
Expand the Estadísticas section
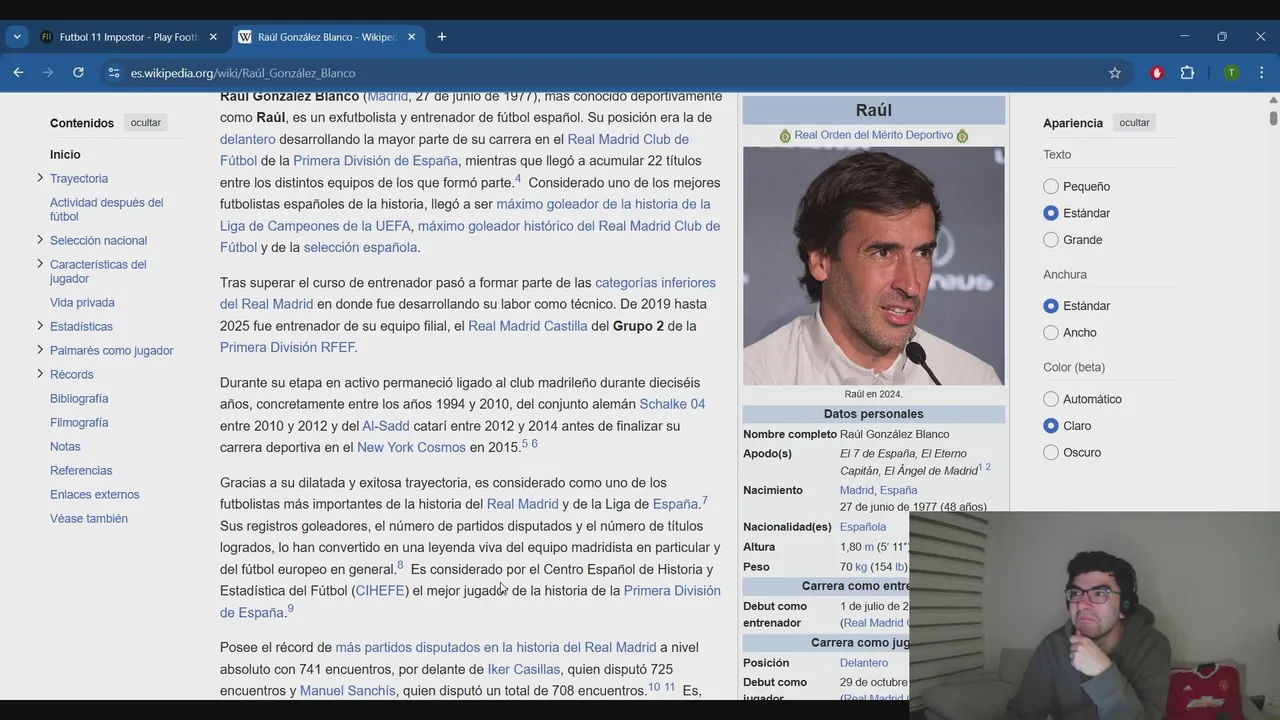40,326
